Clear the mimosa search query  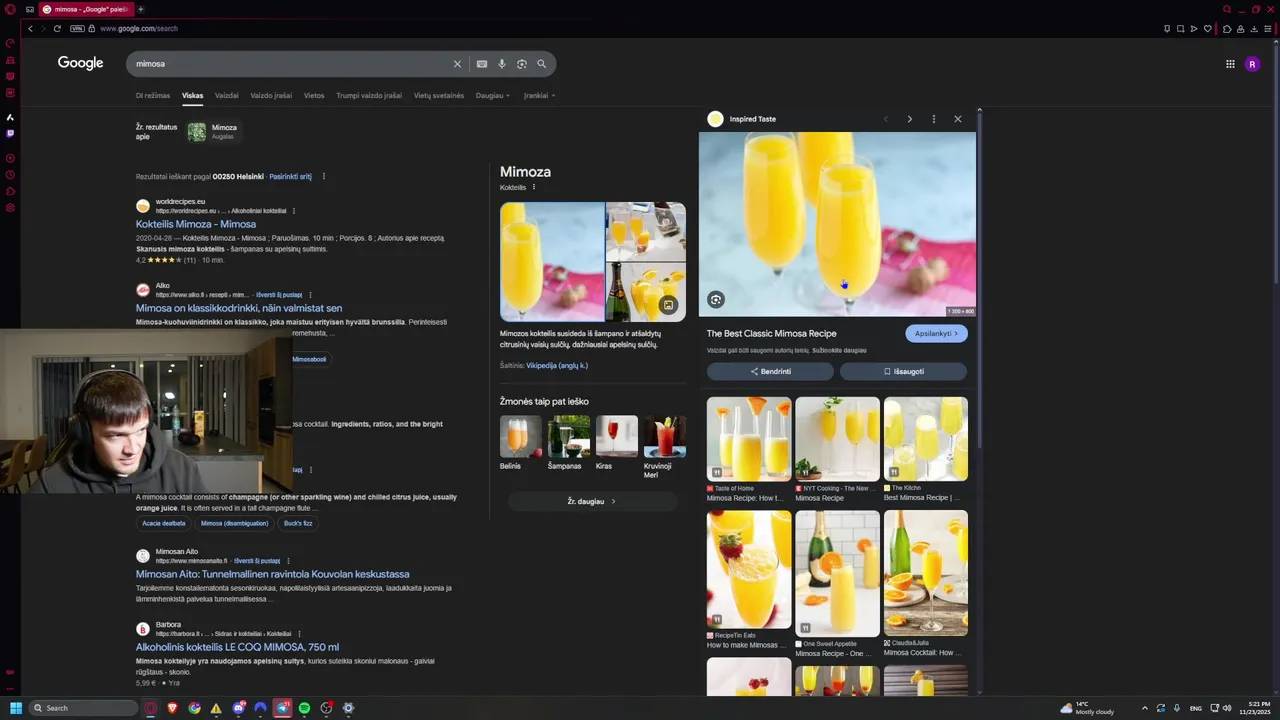457,64
